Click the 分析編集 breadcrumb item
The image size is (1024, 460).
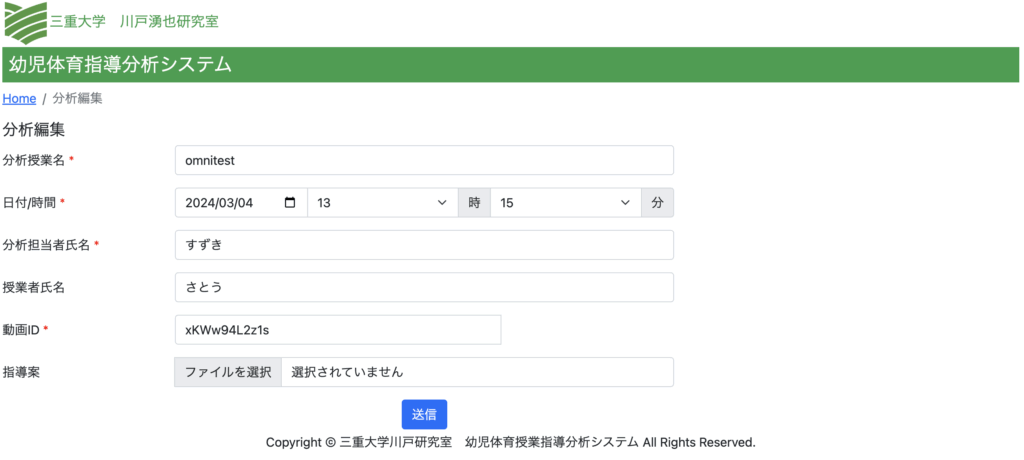(x=77, y=99)
